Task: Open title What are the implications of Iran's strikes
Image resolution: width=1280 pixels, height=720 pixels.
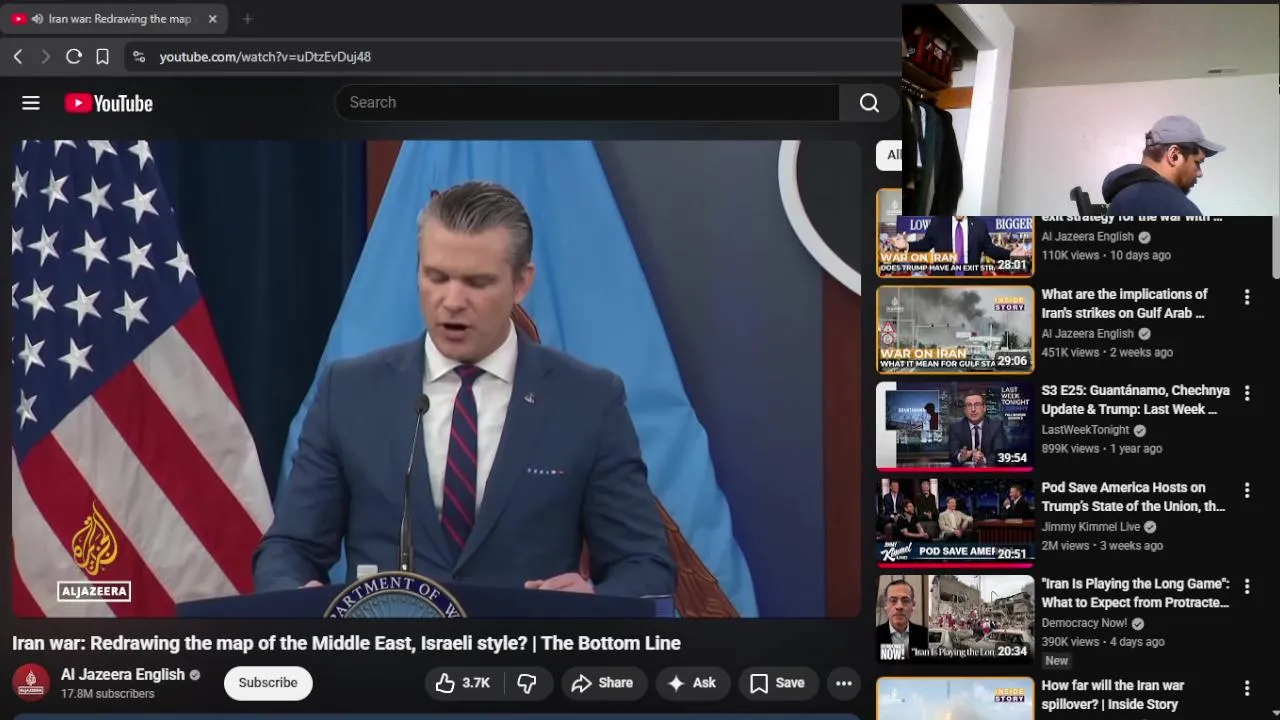Action: pyautogui.click(x=1124, y=303)
